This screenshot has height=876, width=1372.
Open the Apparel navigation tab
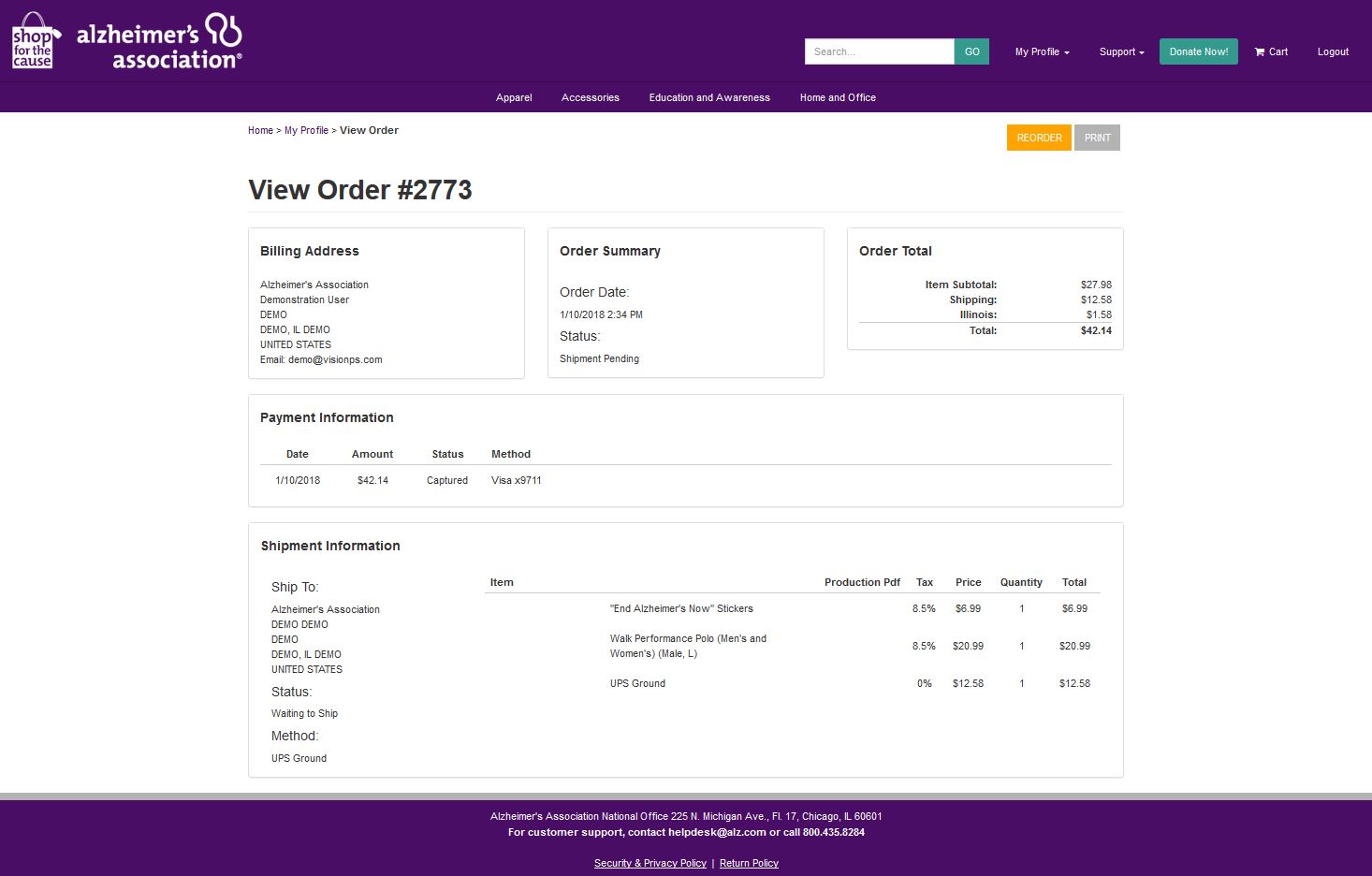[513, 96]
